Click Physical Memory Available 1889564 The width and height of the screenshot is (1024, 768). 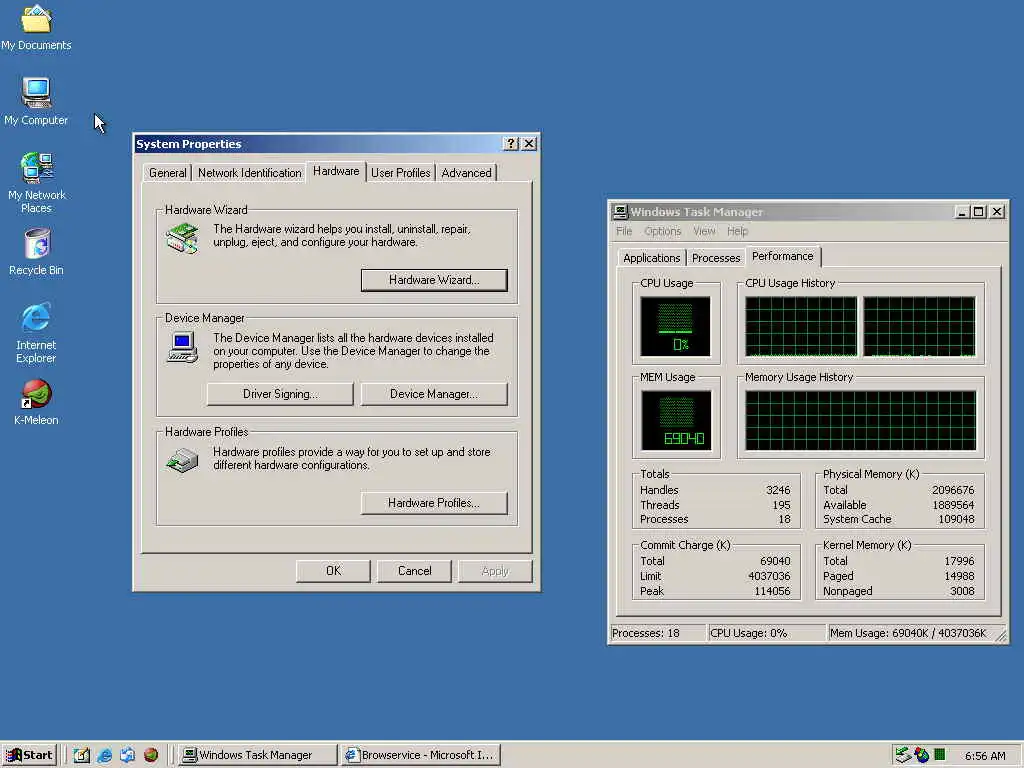pos(953,505)
